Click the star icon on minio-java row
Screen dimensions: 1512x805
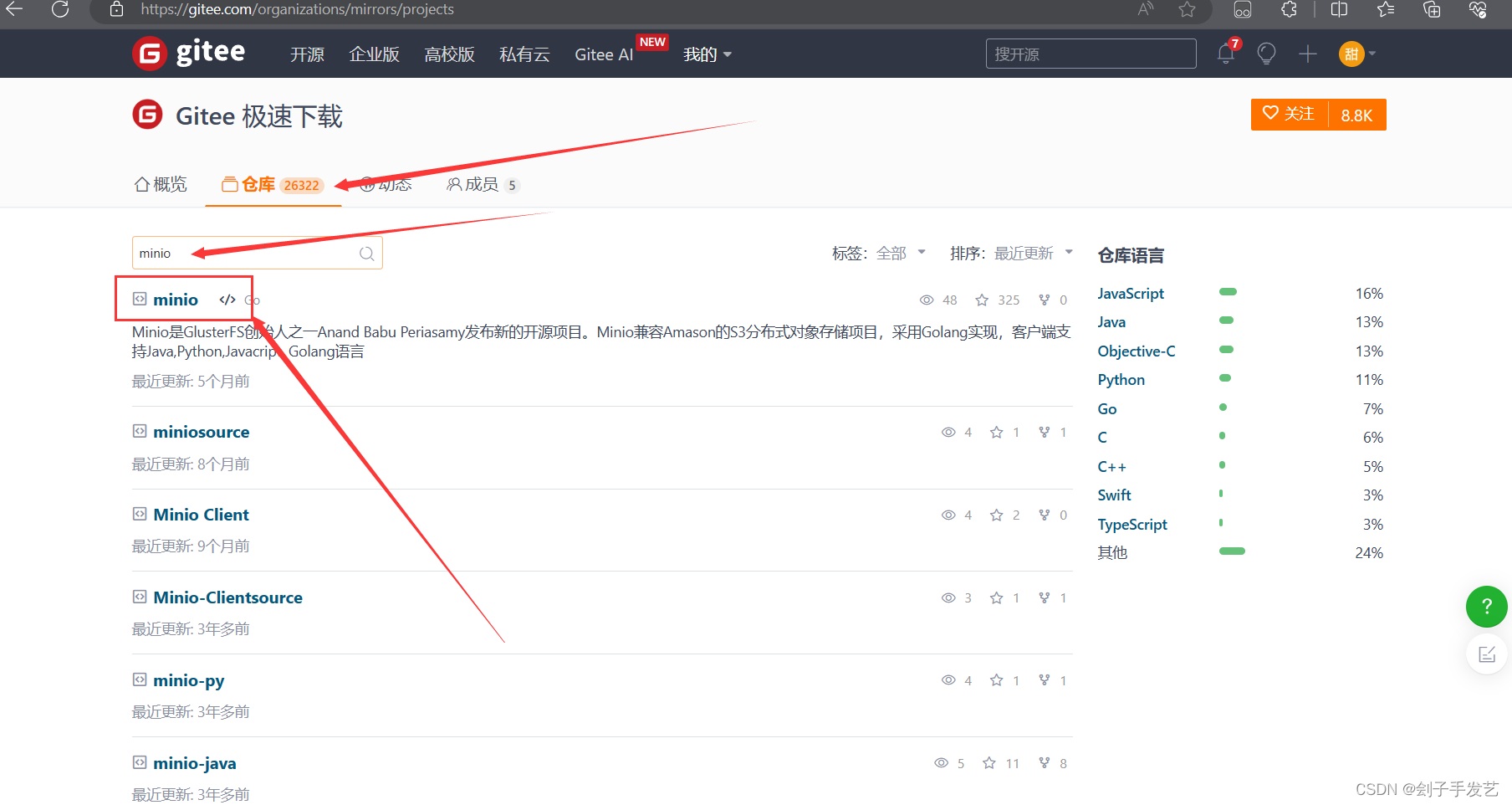click(x=989, y=763)
